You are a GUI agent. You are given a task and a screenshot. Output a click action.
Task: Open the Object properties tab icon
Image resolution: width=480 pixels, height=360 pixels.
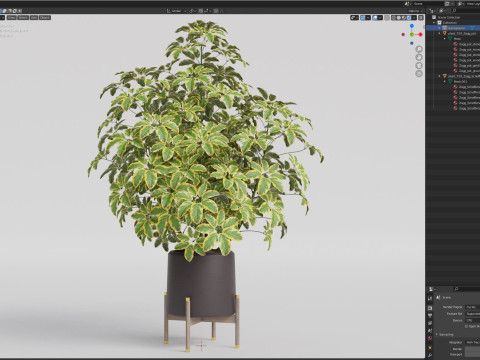[430, 348]
